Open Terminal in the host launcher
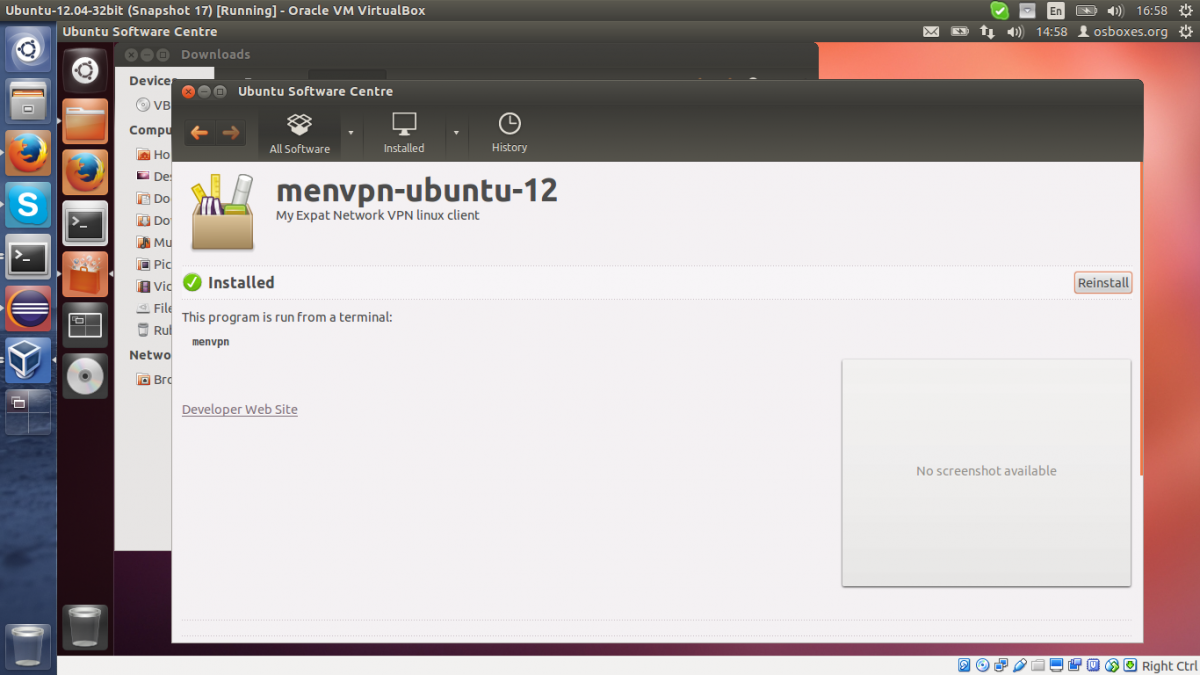This screenshot has height=675, width=1200. pyautogui.click(x=28, y=257)
